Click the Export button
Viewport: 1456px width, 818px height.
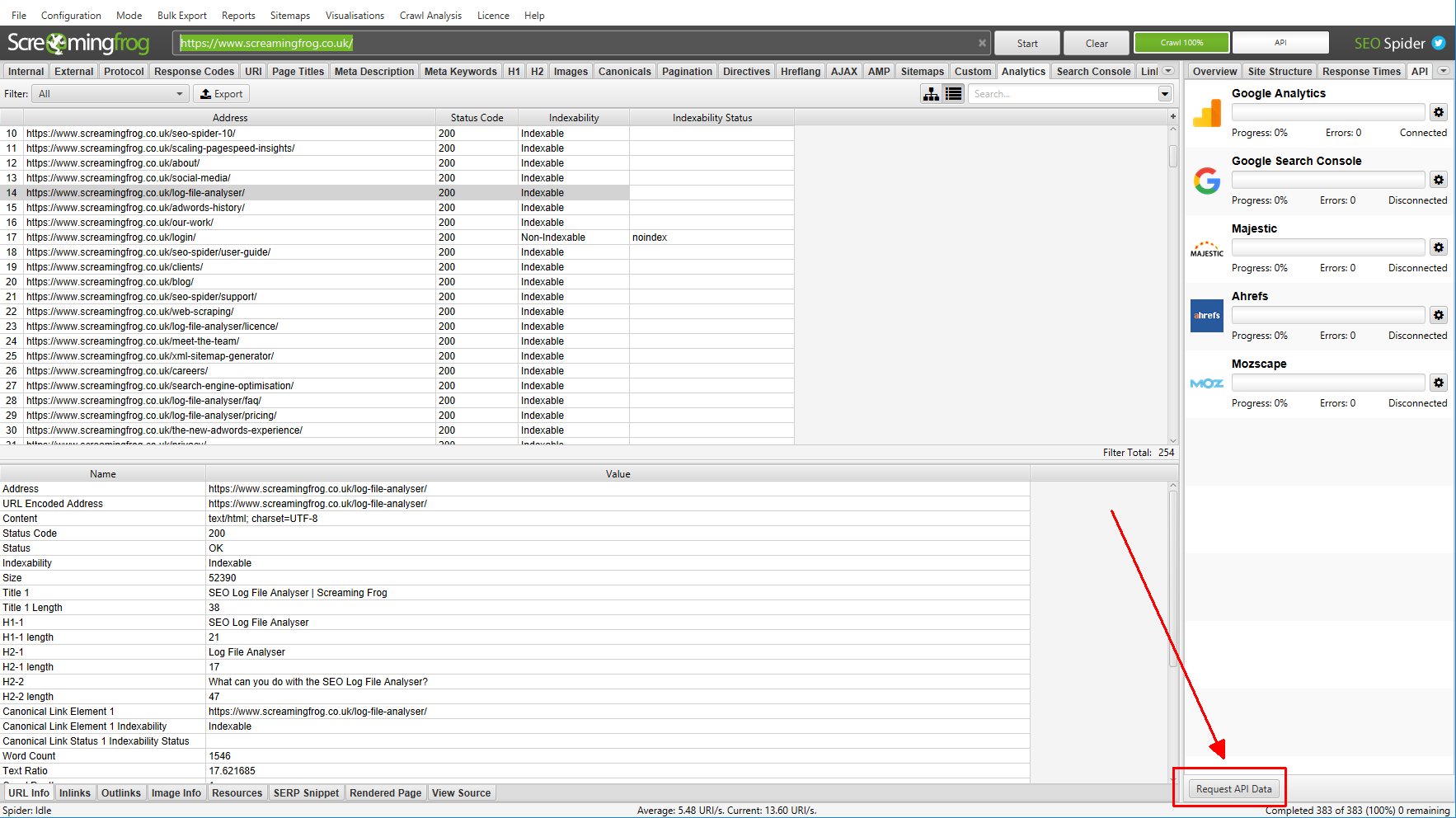point(221,94)
